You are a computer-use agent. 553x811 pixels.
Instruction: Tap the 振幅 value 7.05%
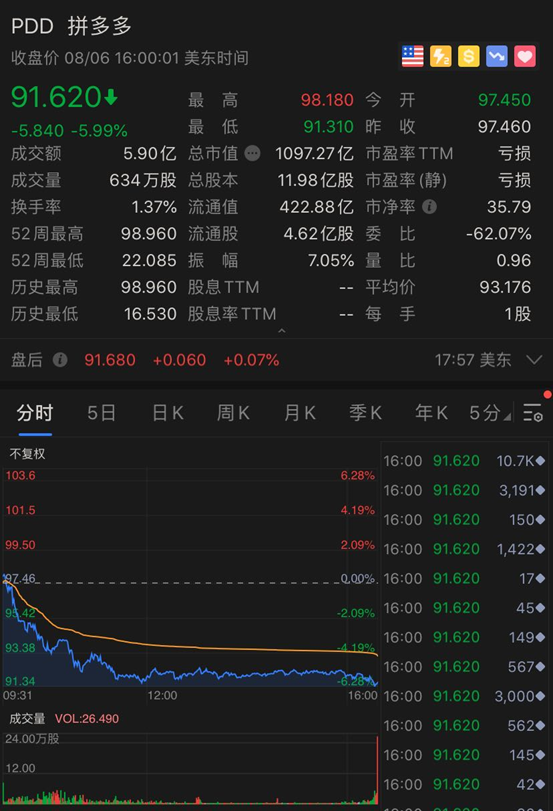(x=331, y=260)
